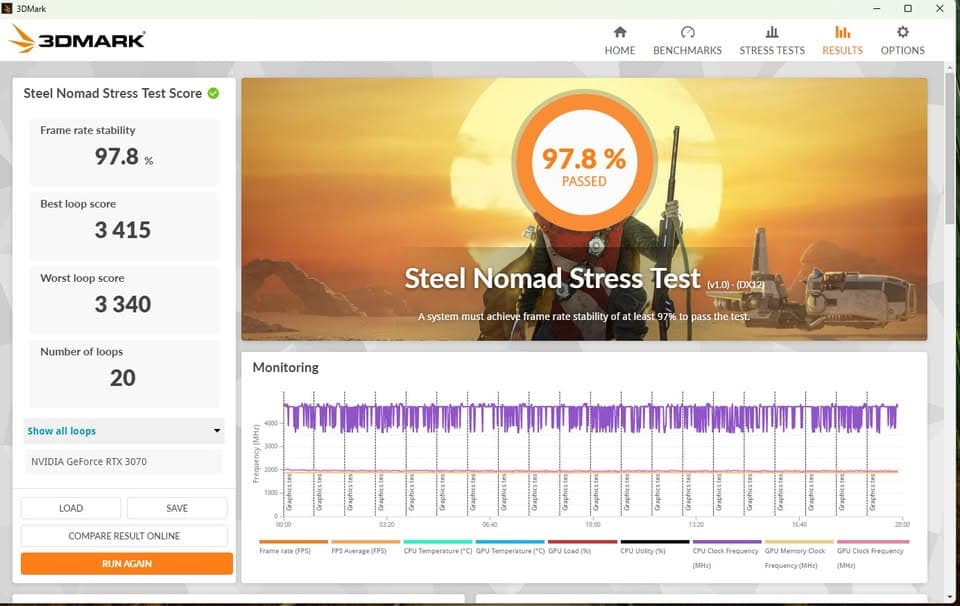Open the STRESS TESTS section
The width and height of the screenshot is (960, 606).
(771, 40)
